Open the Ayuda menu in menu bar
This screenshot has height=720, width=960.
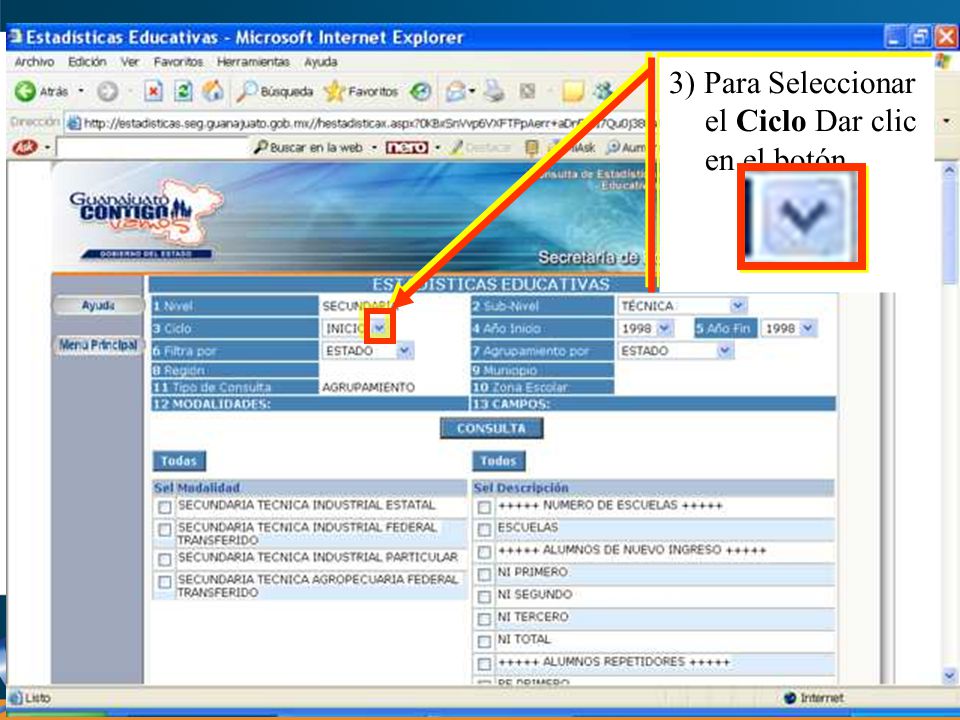(x=321, y=62)
